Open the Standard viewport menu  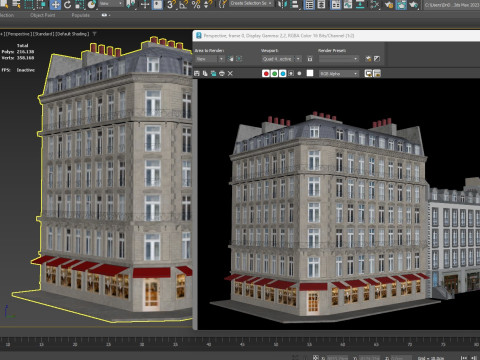(44, 34)
